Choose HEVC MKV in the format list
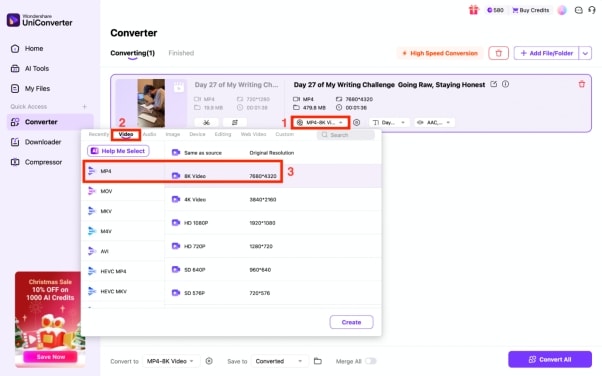The height and width of the screenshot is (376, 602). coord(123,291)
